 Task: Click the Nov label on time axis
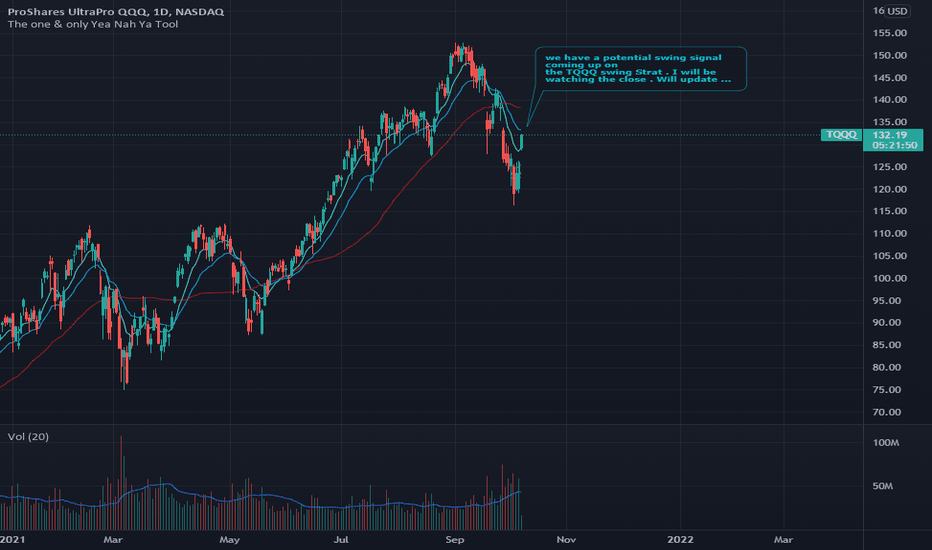[x=566, y=539]
